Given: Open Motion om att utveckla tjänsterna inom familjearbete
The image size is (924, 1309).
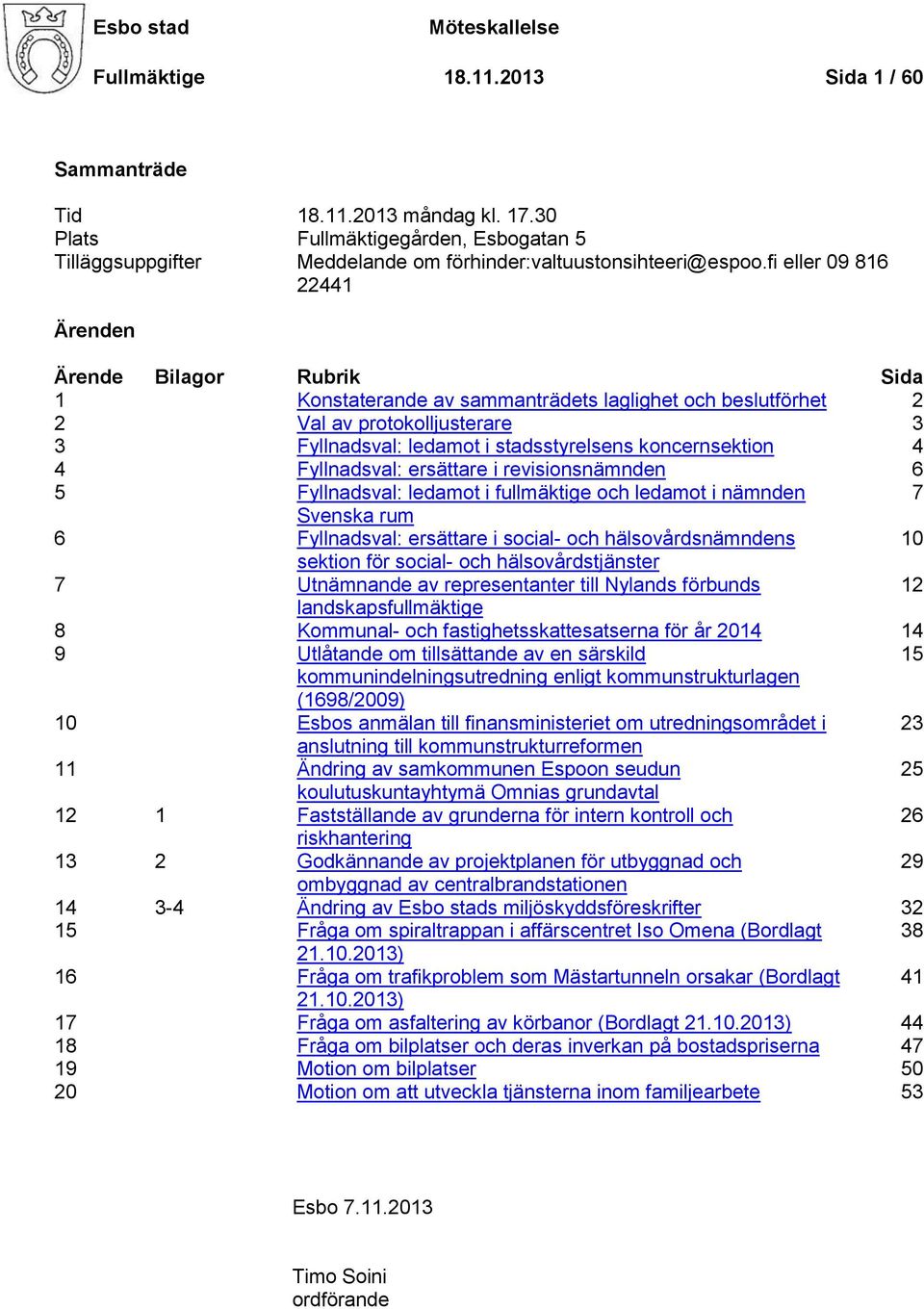Looking at the screenshot, I should click(x=528, y=1093).
